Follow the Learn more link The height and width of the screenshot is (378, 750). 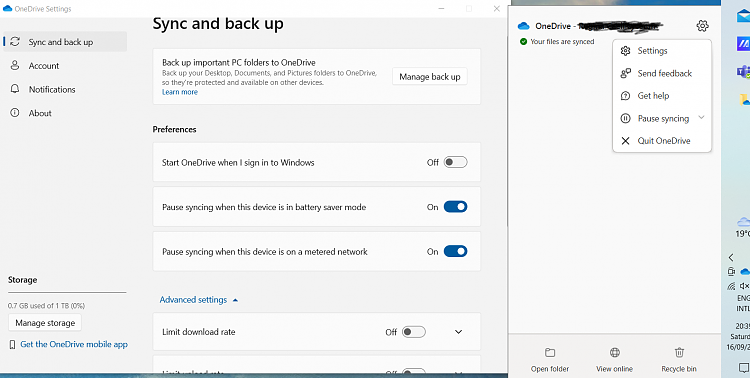coord(180,92)
